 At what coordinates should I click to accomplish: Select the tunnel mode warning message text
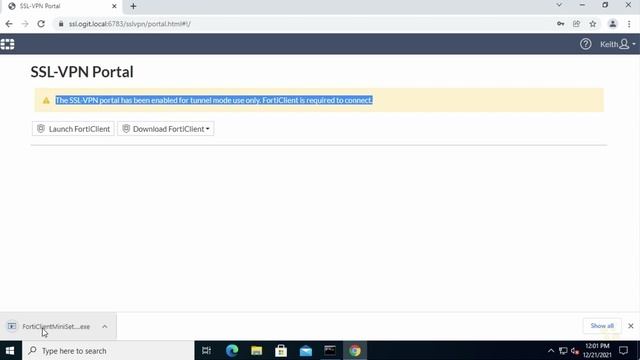[x=214, y=100]
